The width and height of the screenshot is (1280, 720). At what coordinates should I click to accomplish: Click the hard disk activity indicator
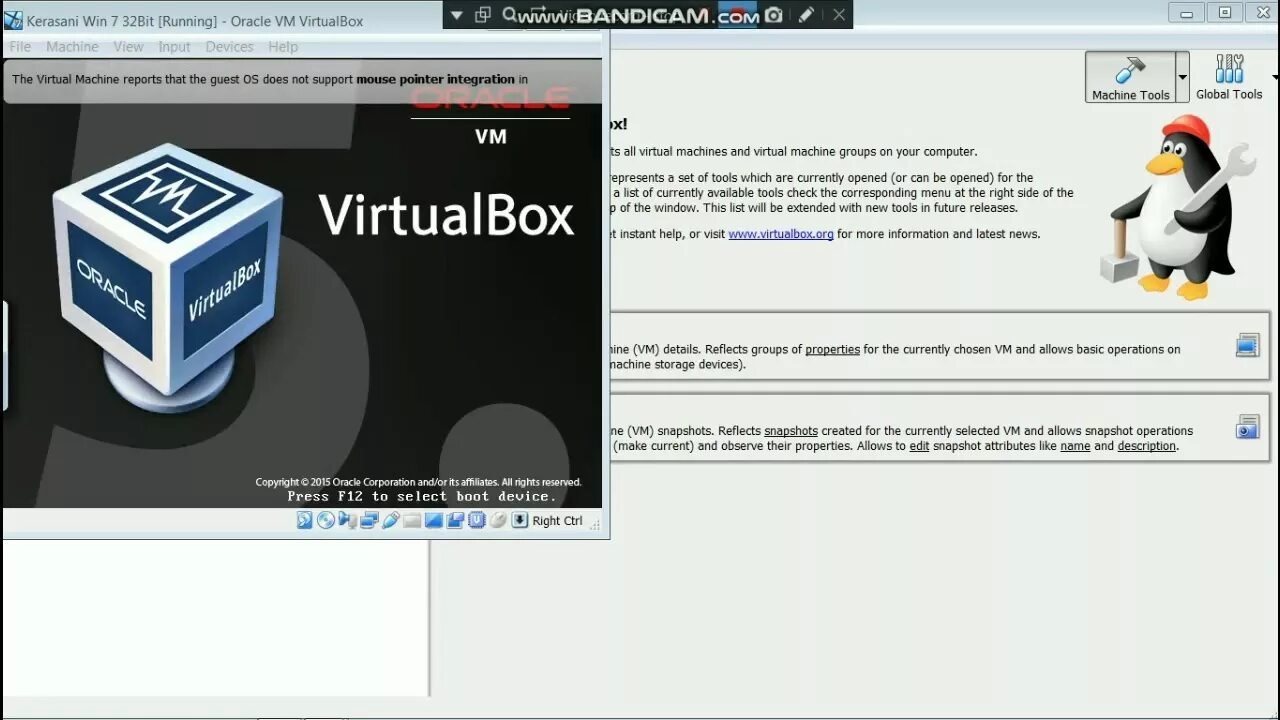pos(304,520)
